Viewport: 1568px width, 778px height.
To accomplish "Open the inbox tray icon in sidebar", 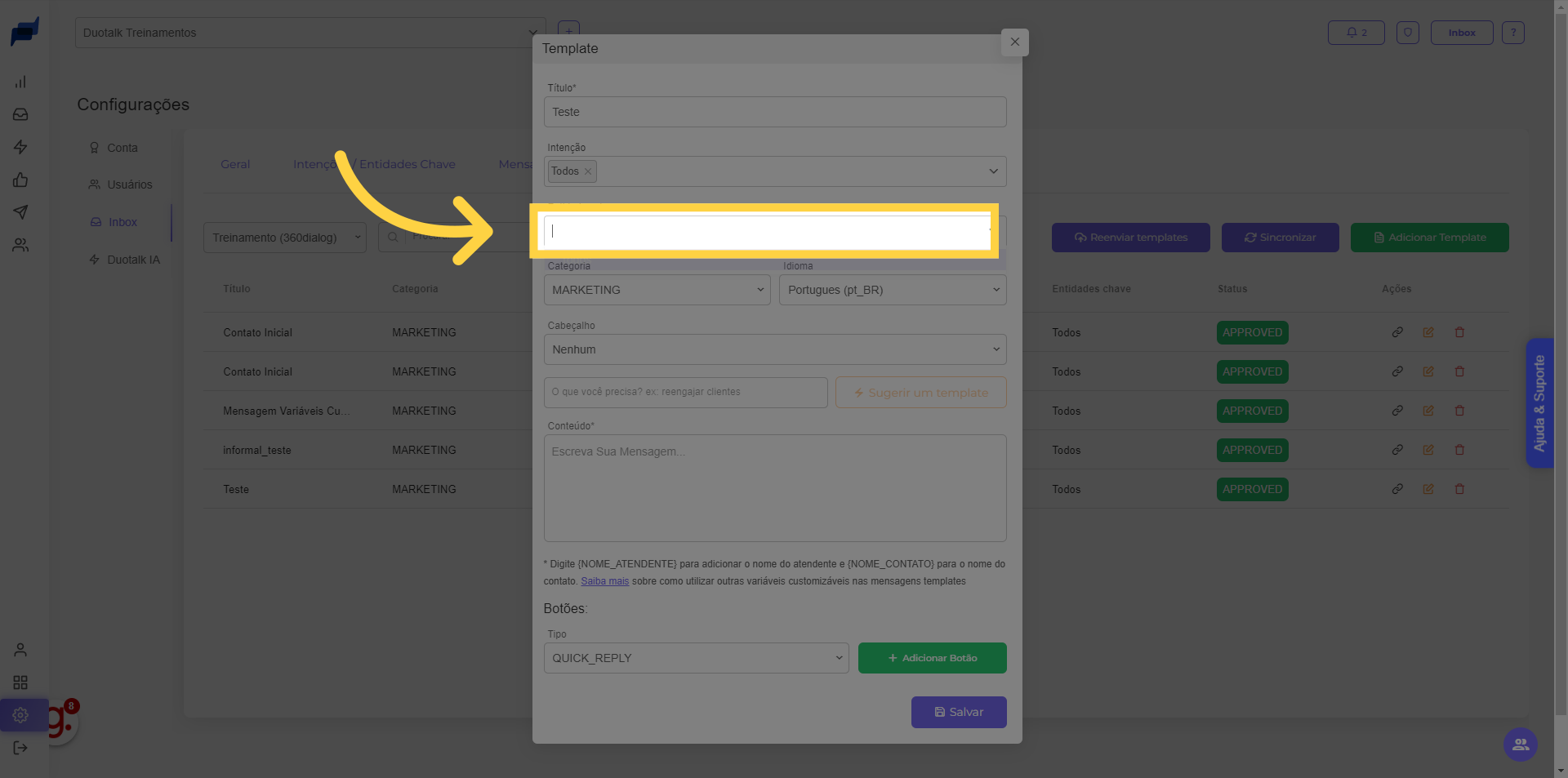I will coord(20,114).
